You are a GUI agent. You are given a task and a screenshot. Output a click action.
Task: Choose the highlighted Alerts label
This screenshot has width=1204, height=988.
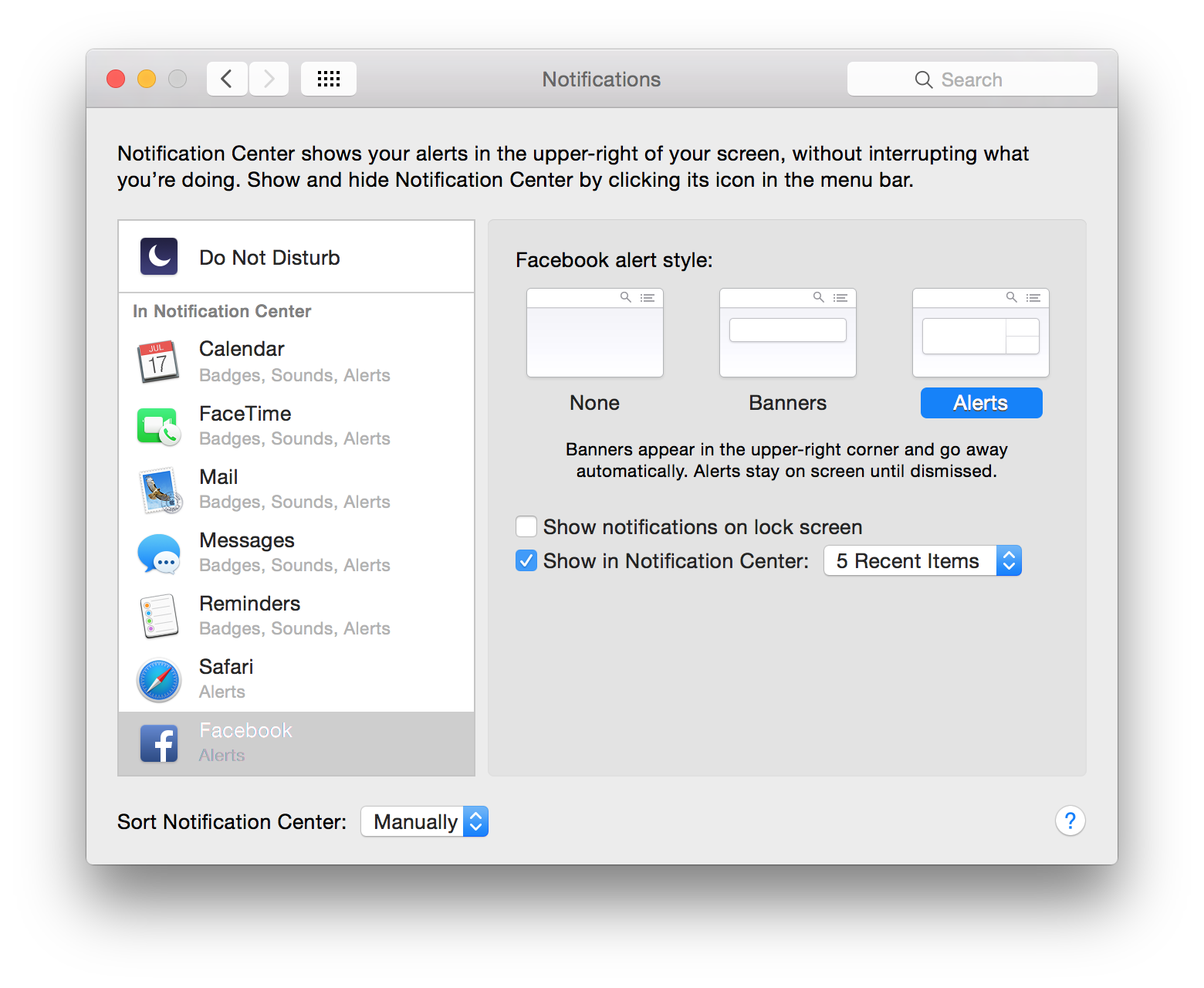(982, 403)
